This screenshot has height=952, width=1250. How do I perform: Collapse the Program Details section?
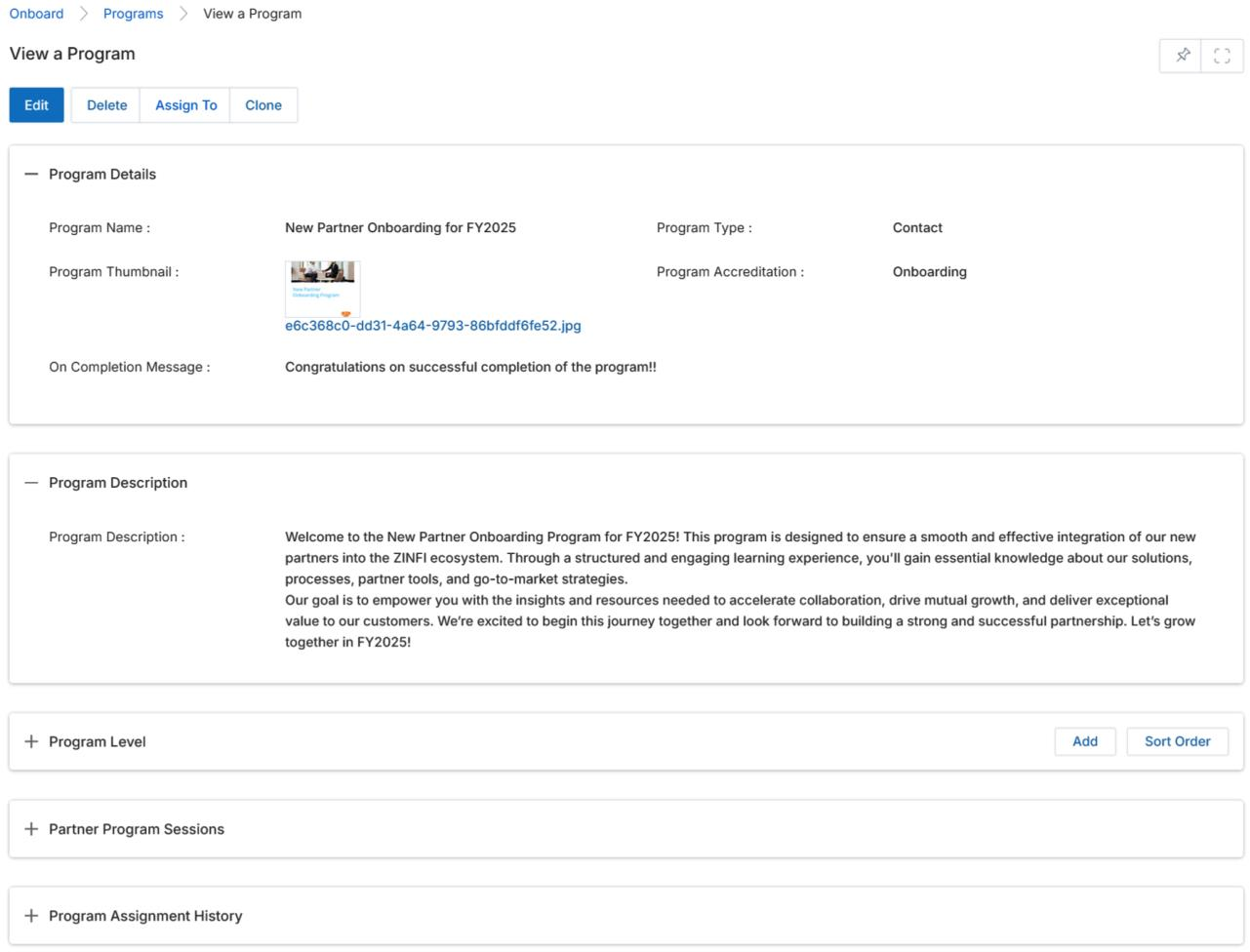[x=31, y=175]
